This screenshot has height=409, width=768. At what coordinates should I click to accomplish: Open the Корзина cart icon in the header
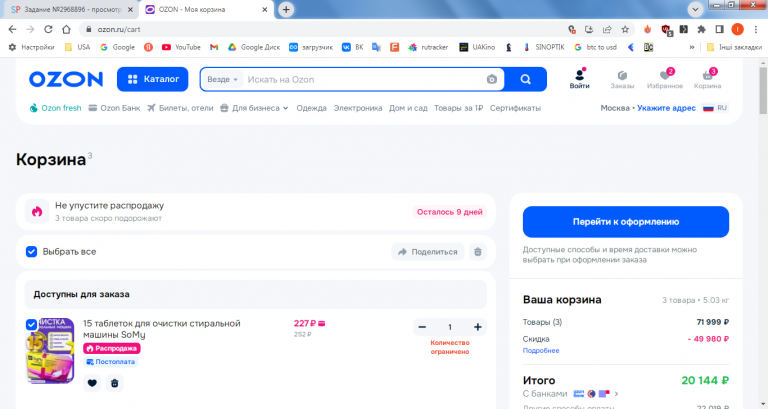point(707,79)
